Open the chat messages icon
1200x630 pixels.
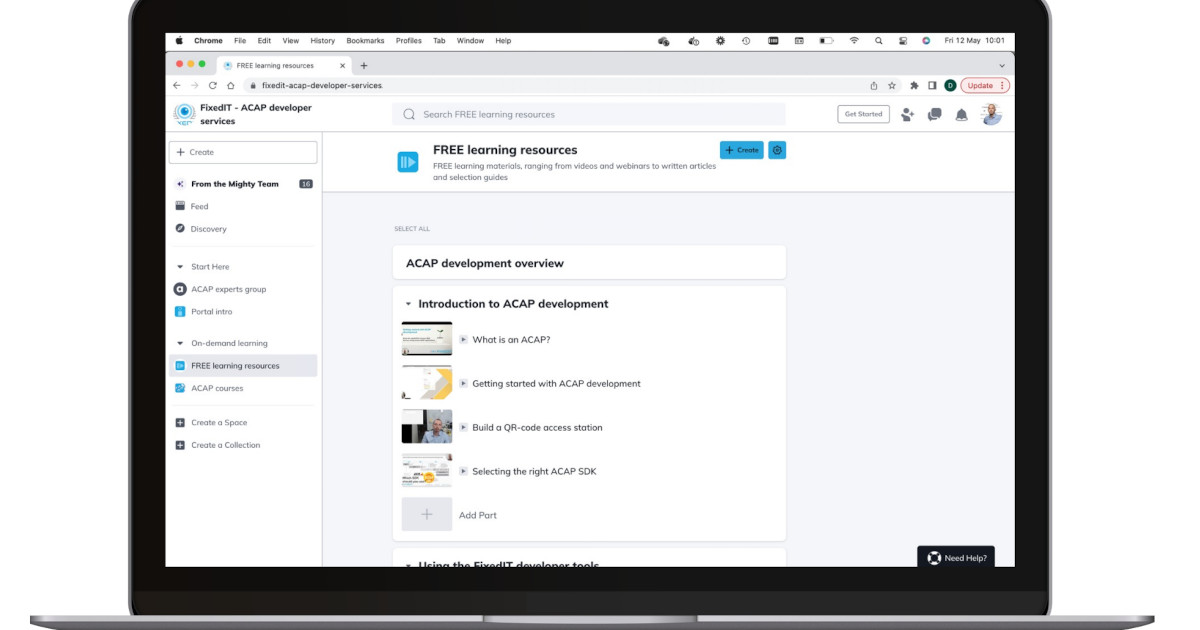[934, 114]
